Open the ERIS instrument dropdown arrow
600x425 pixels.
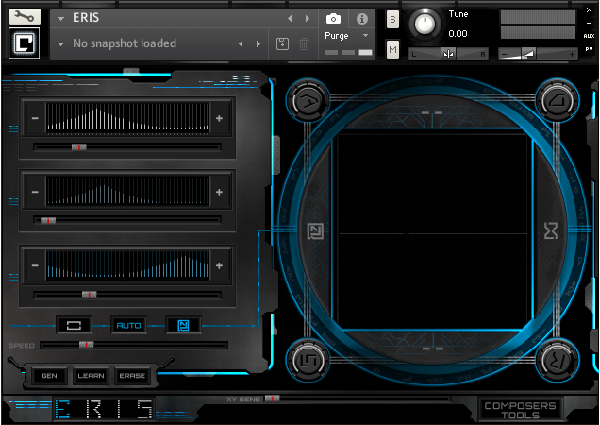(60, 18)
